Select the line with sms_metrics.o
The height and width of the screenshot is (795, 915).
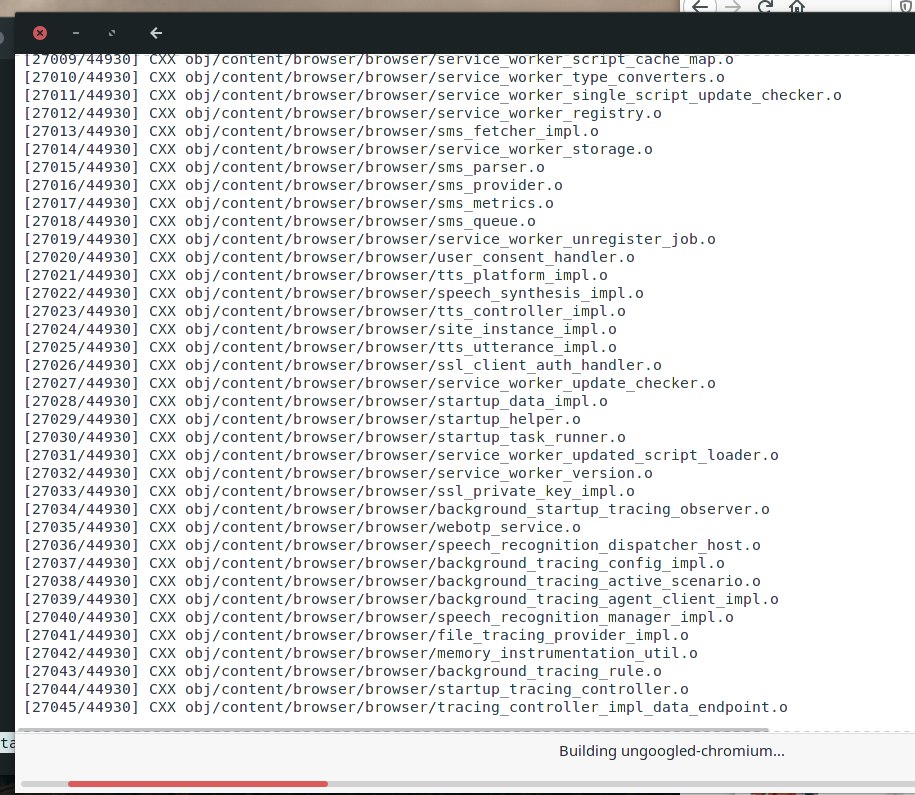289,204
